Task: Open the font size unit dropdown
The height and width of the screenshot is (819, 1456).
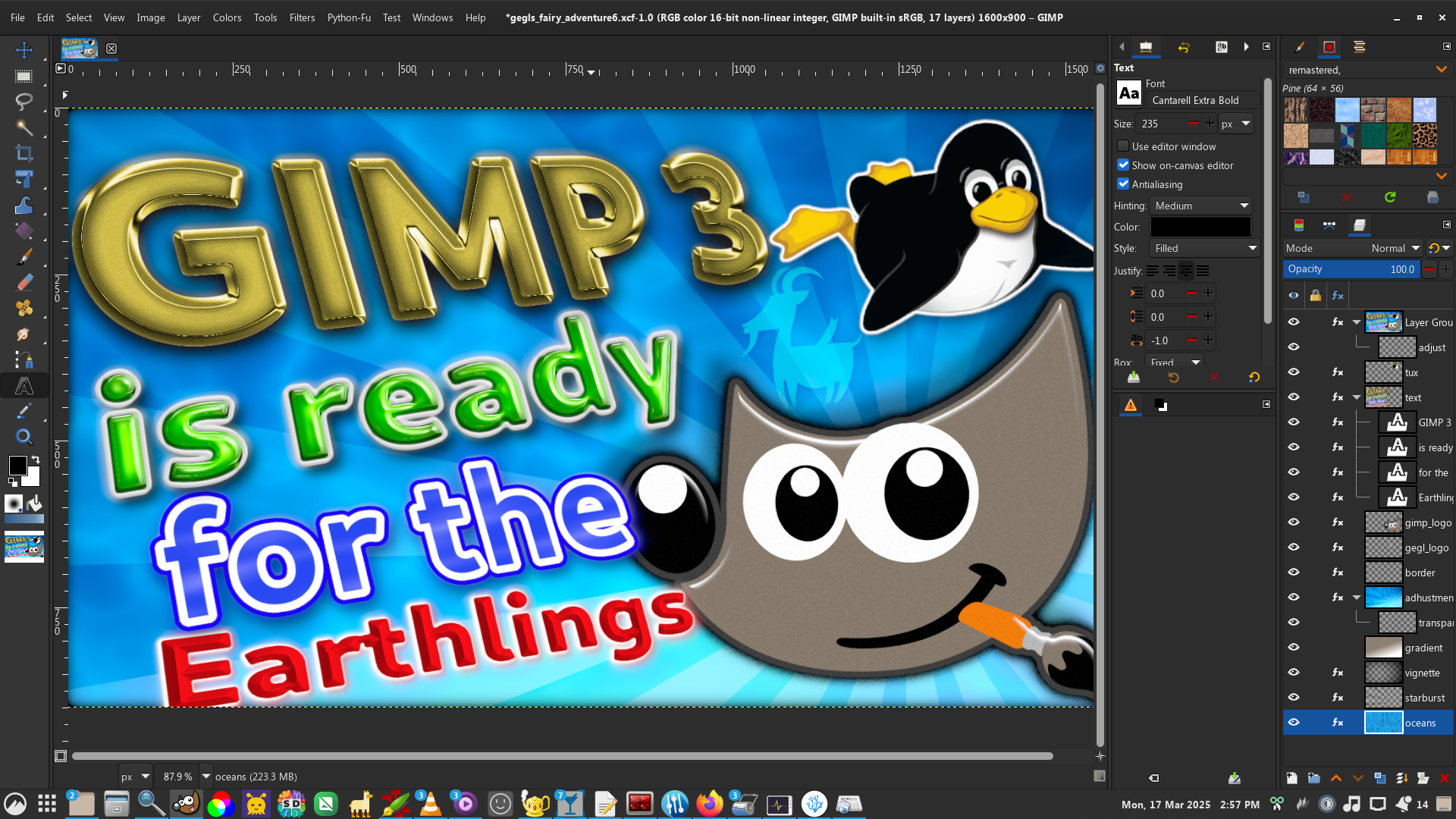Action: point(1235,124)
